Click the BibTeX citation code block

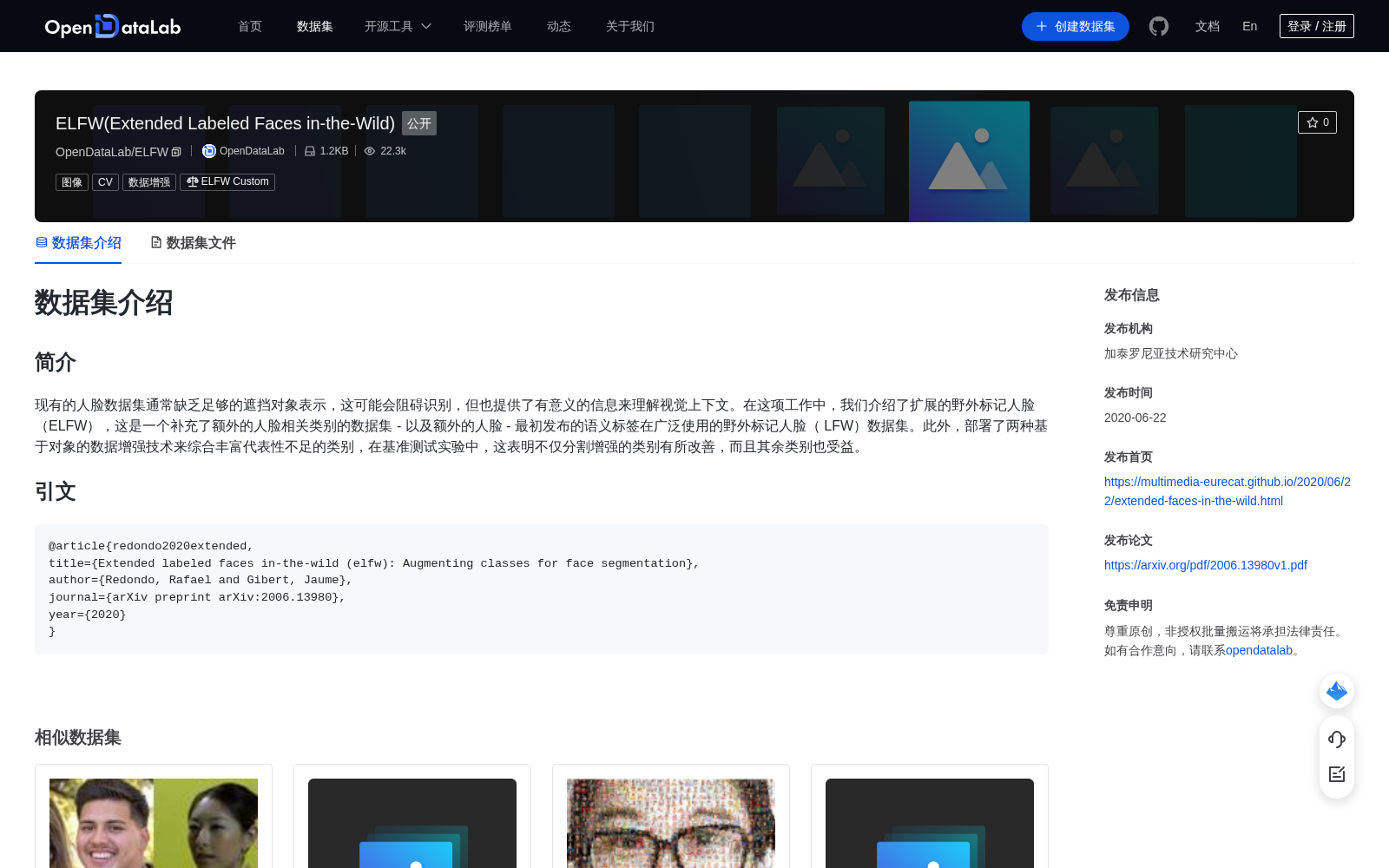click(x=542, y=589)
